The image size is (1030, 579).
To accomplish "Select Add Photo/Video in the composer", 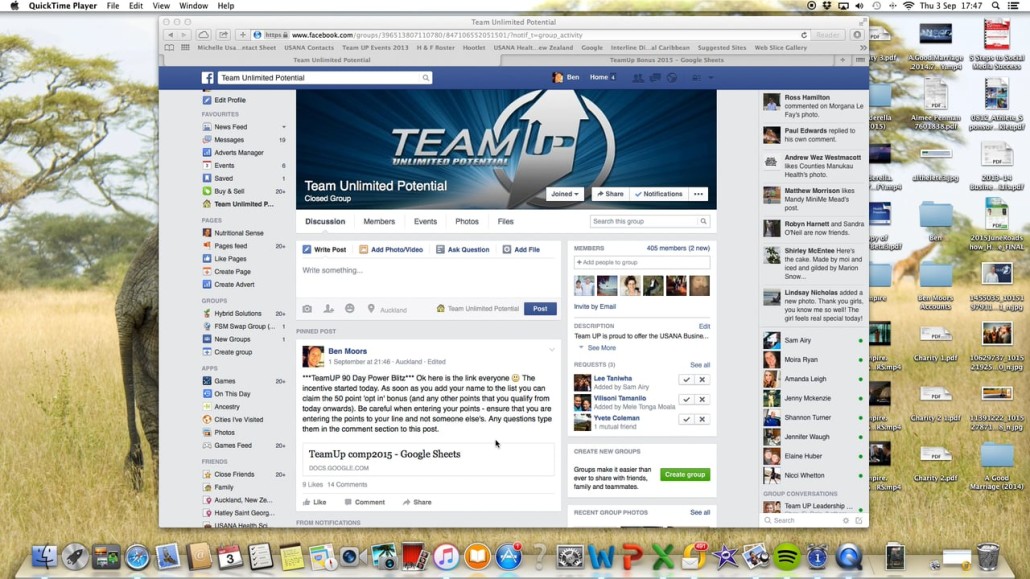I will click(392, 250).
